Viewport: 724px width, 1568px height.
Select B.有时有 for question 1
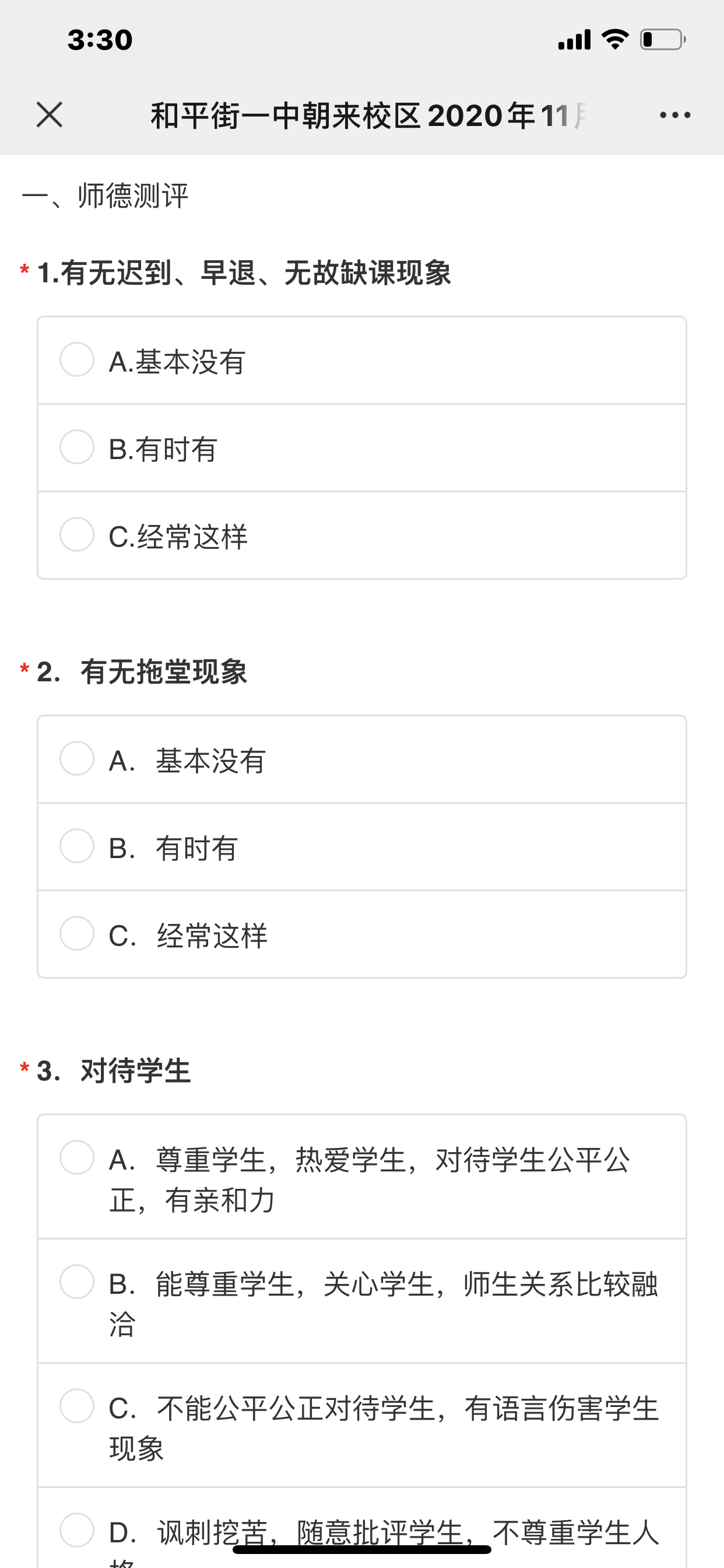[77, 447]
